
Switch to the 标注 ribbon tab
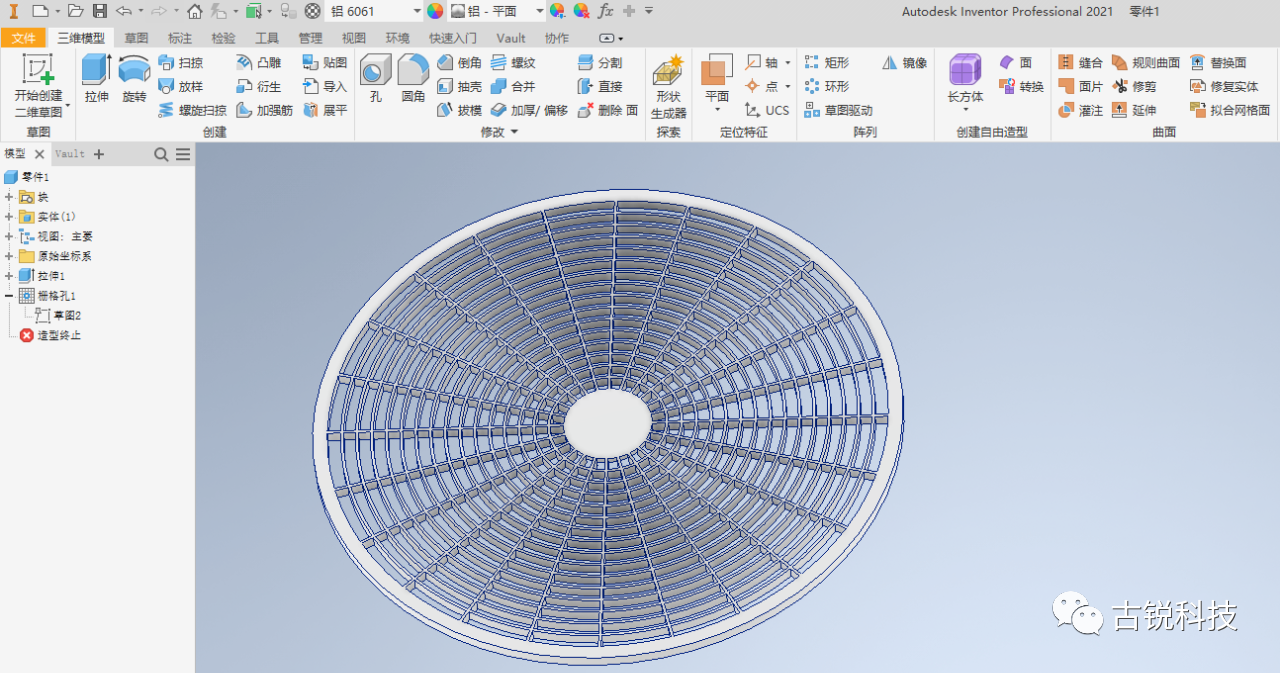(x=180, y=38)
